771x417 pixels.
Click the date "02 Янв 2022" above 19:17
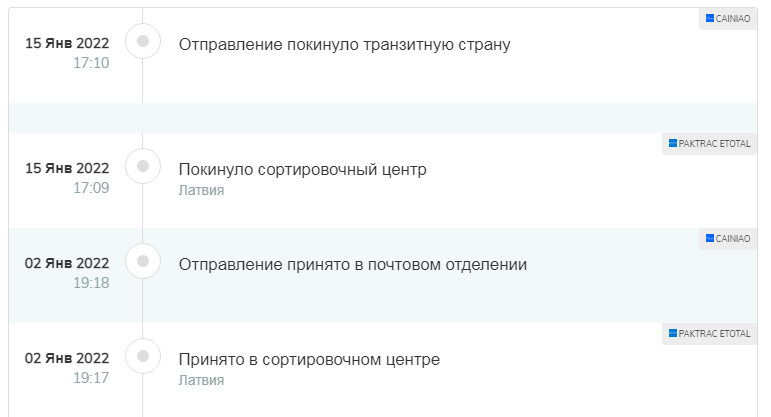[x=67, y=358]
